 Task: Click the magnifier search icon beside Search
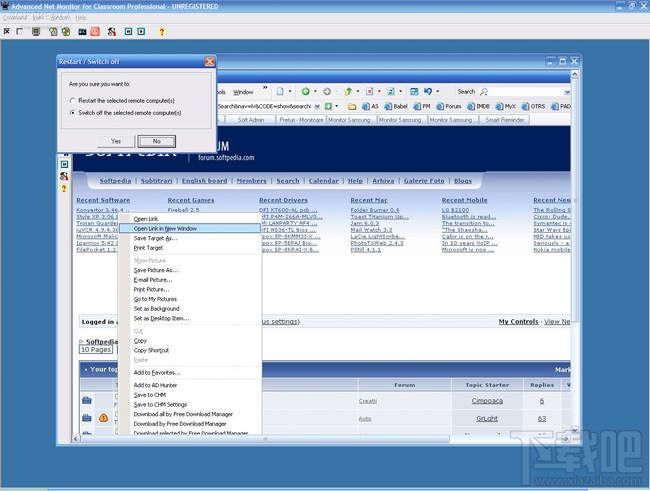pos(483,92)
